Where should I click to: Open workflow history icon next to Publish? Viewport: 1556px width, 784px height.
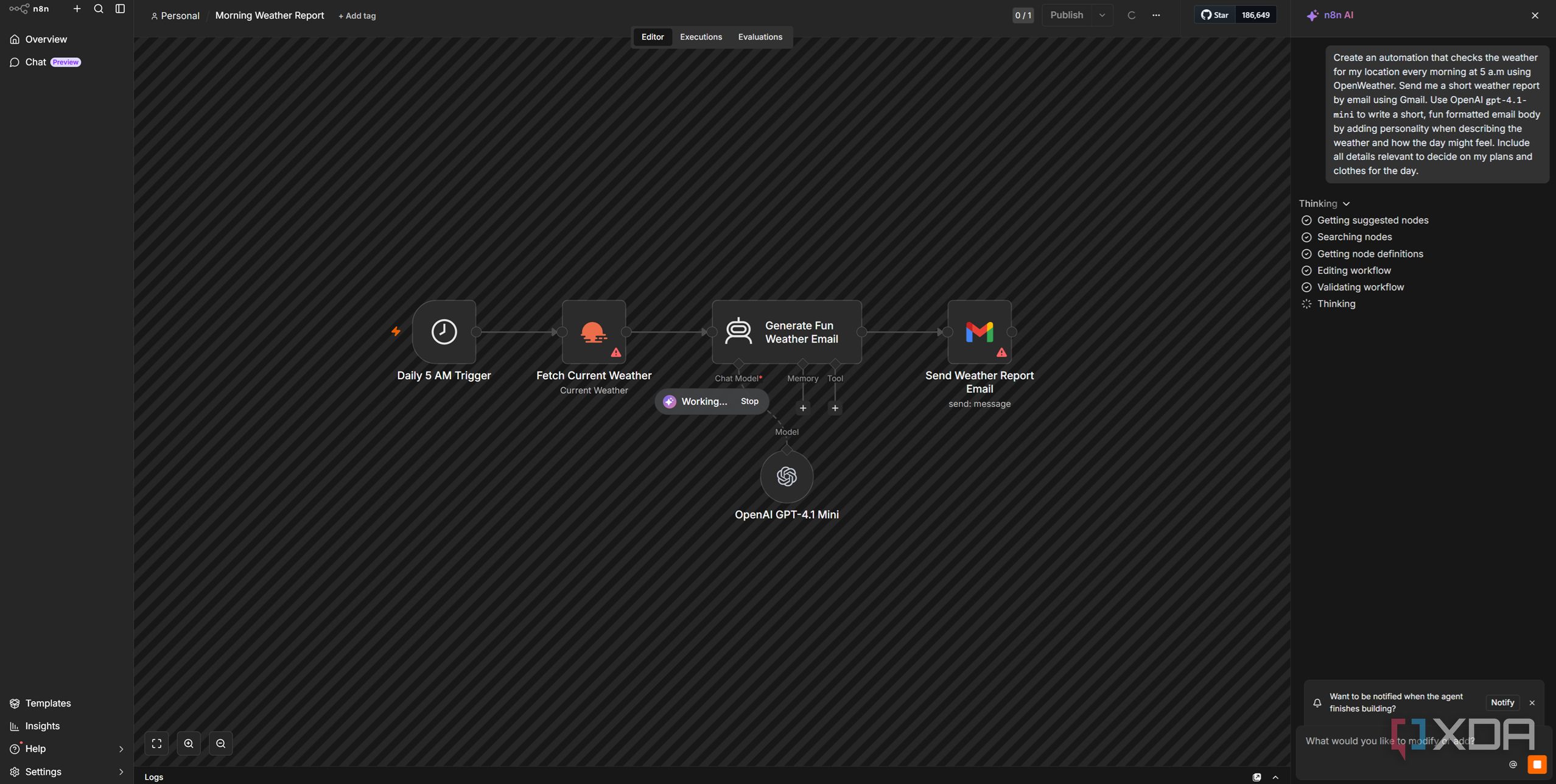[1131, 15]
